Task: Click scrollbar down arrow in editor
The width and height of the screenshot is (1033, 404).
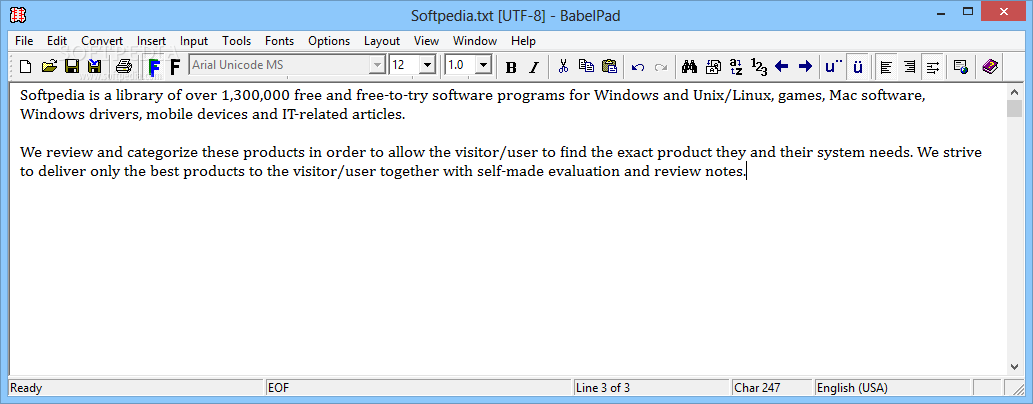Action: [x=1014, y=366]
